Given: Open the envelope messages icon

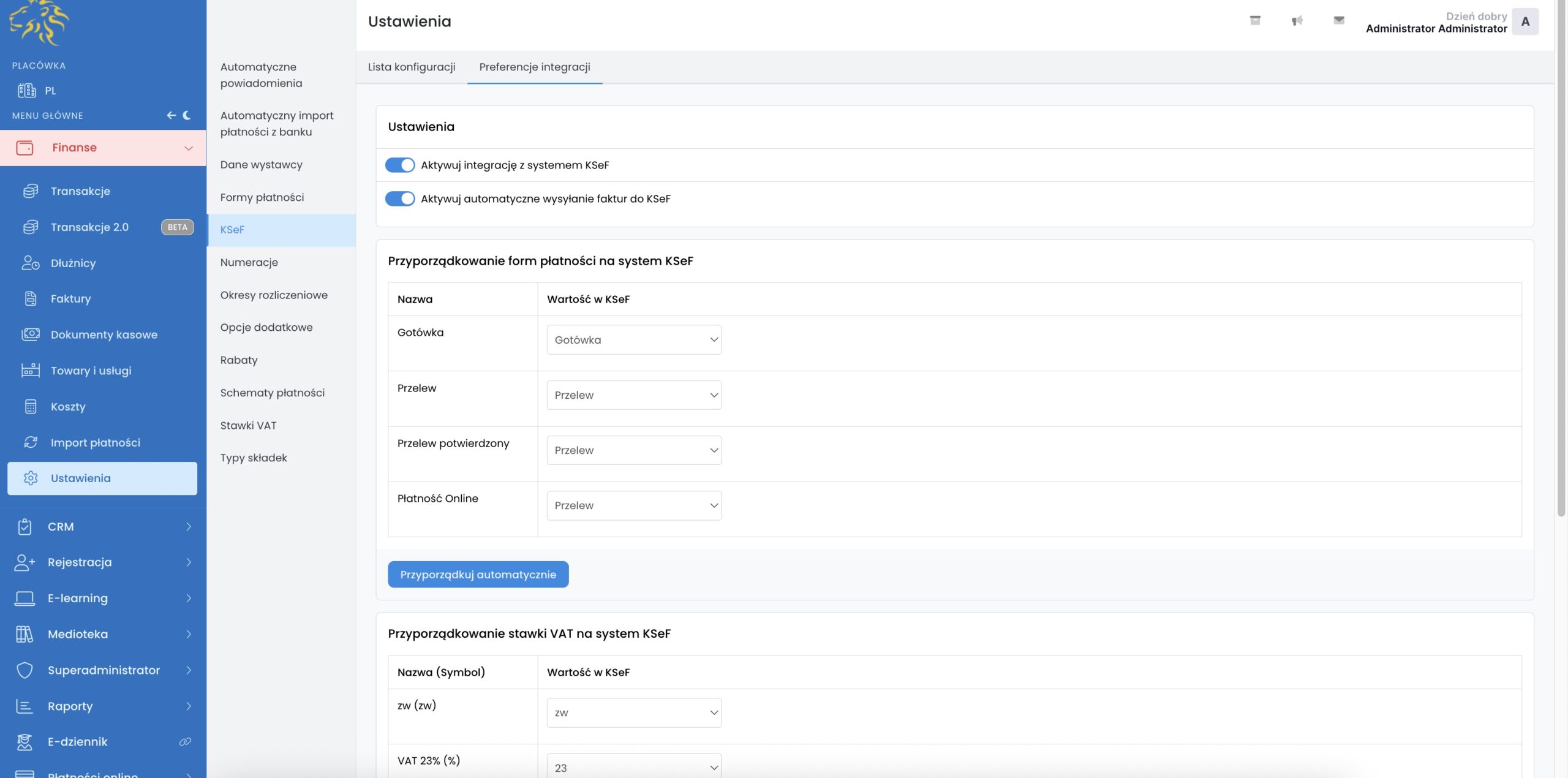Looking at the screenshot, I should coord(1339,20).
